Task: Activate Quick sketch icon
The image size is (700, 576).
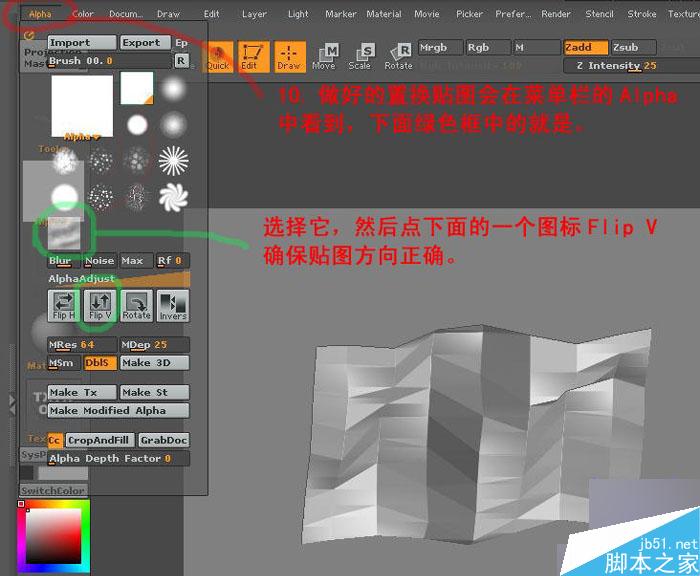Action: (217, 57)
